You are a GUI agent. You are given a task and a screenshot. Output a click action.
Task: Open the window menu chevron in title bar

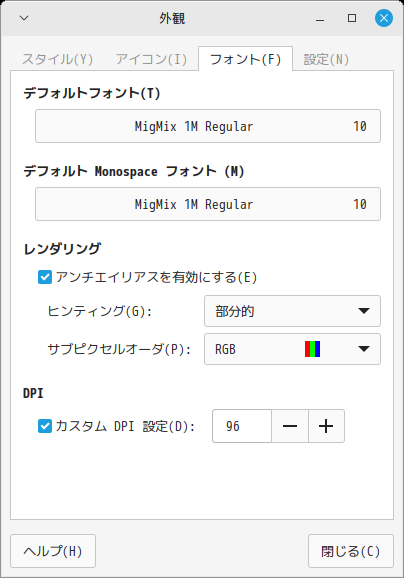pos(24,18)
